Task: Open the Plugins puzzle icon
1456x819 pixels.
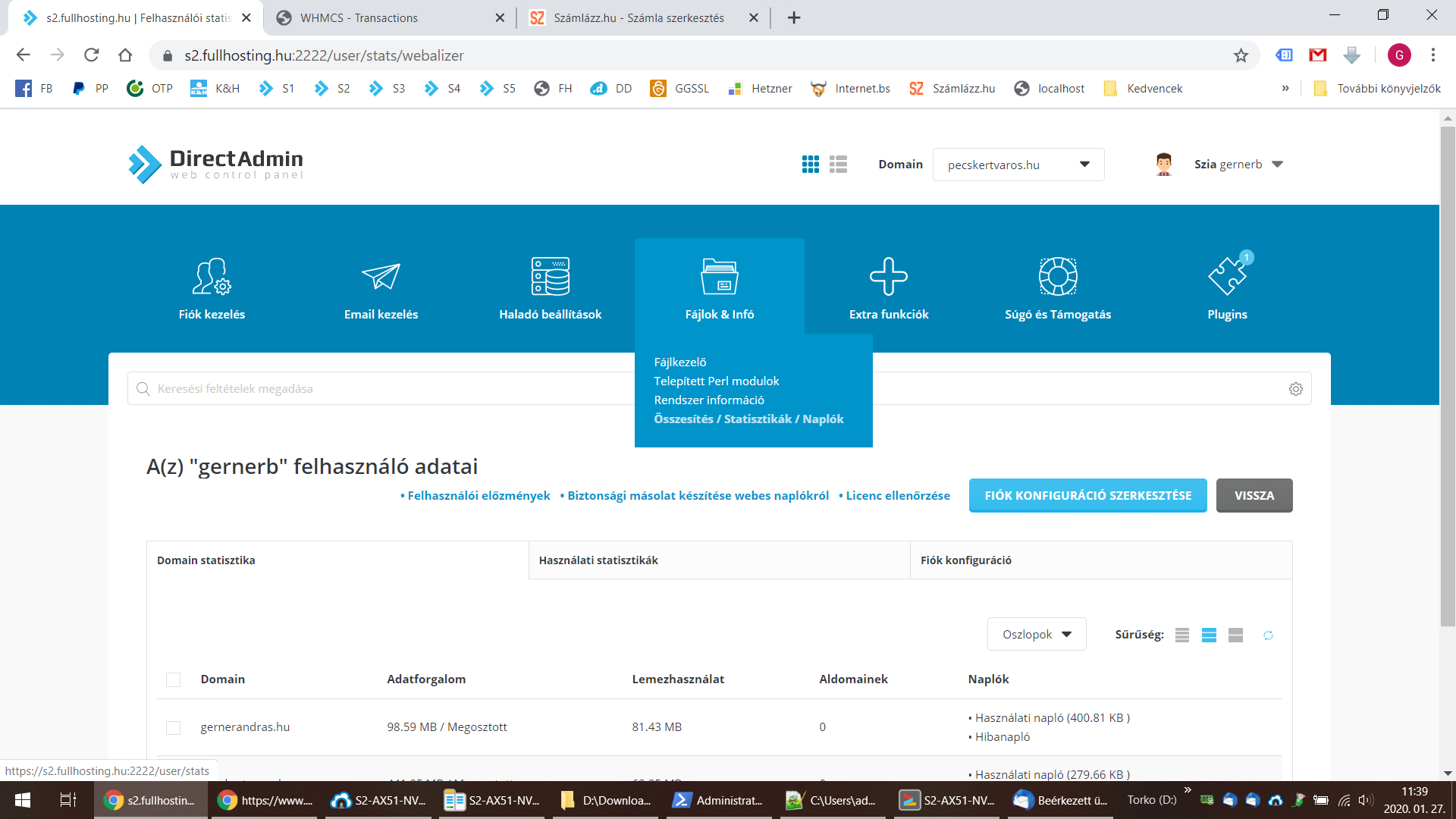Action: (1227, 277)
